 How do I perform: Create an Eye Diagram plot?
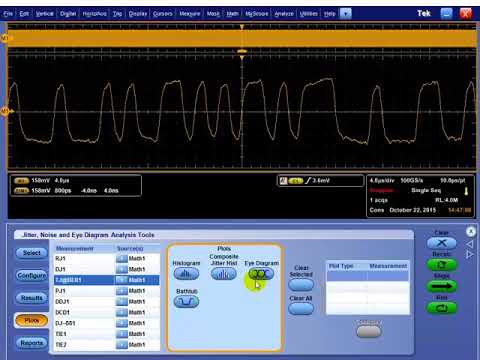click(261, 274)
